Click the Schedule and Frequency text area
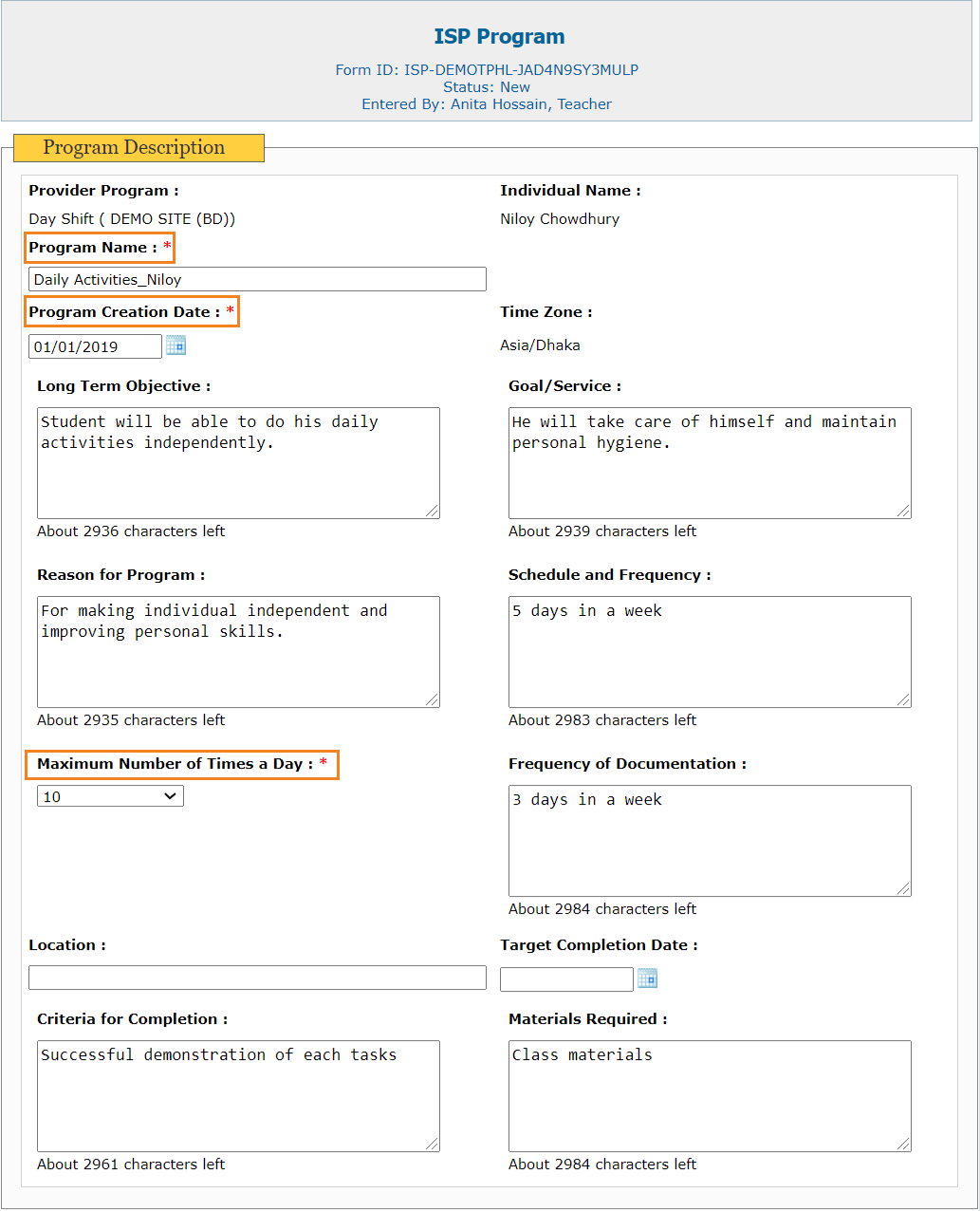 point(710,652)
